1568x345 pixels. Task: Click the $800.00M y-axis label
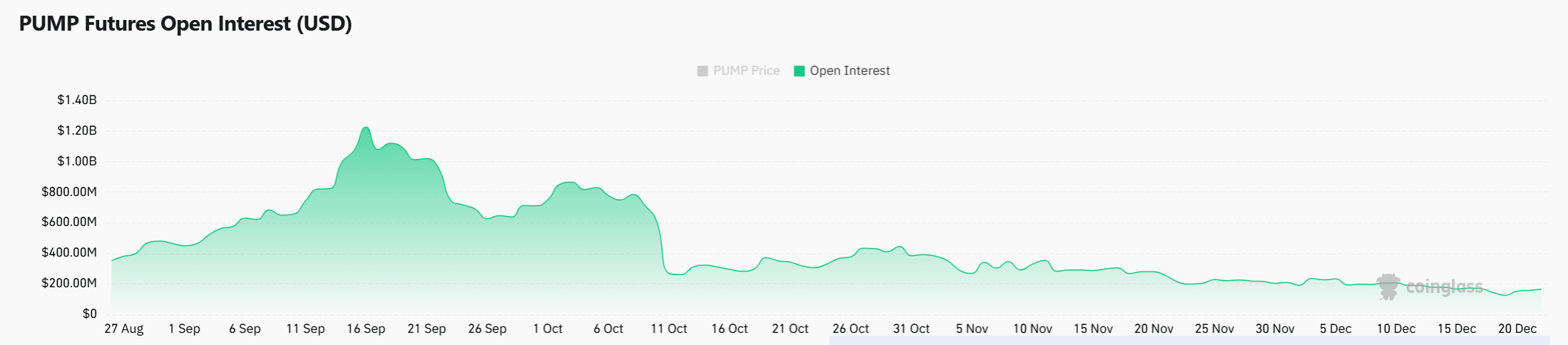click(69, 192)
